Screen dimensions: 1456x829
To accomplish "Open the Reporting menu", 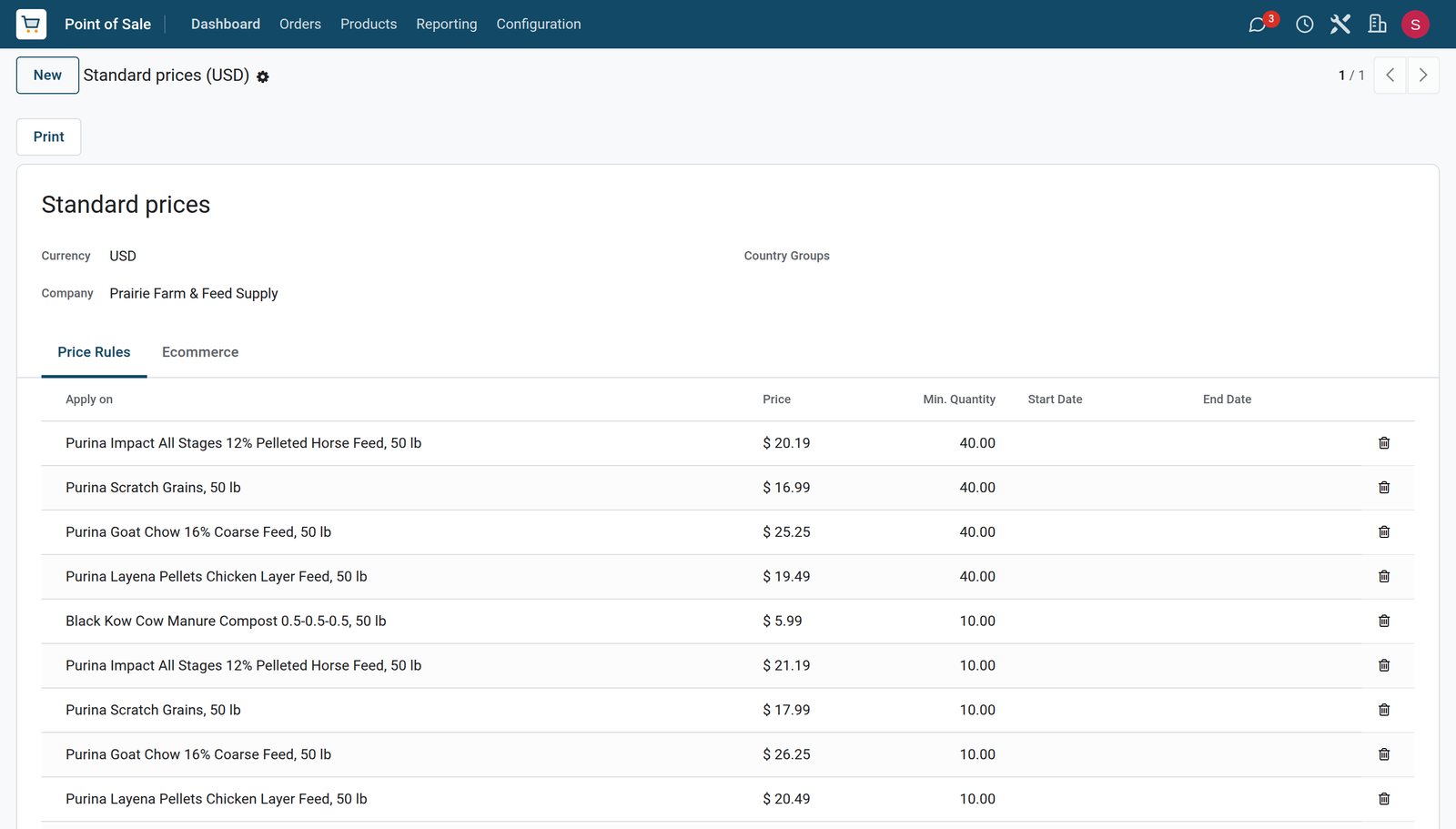I will pyautogui.click(x=447, y=25).
